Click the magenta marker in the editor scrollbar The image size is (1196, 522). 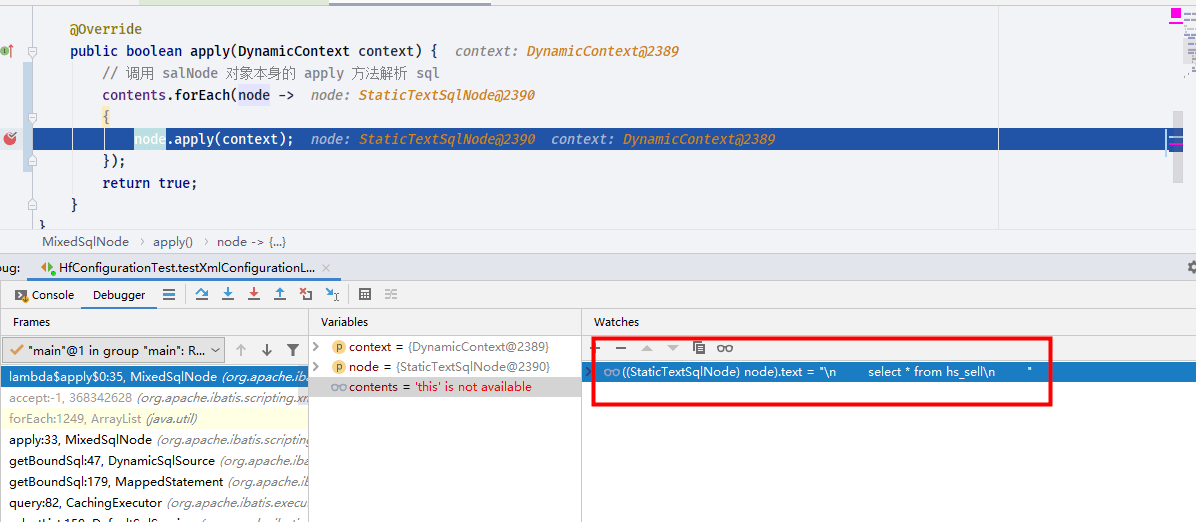1175,14
